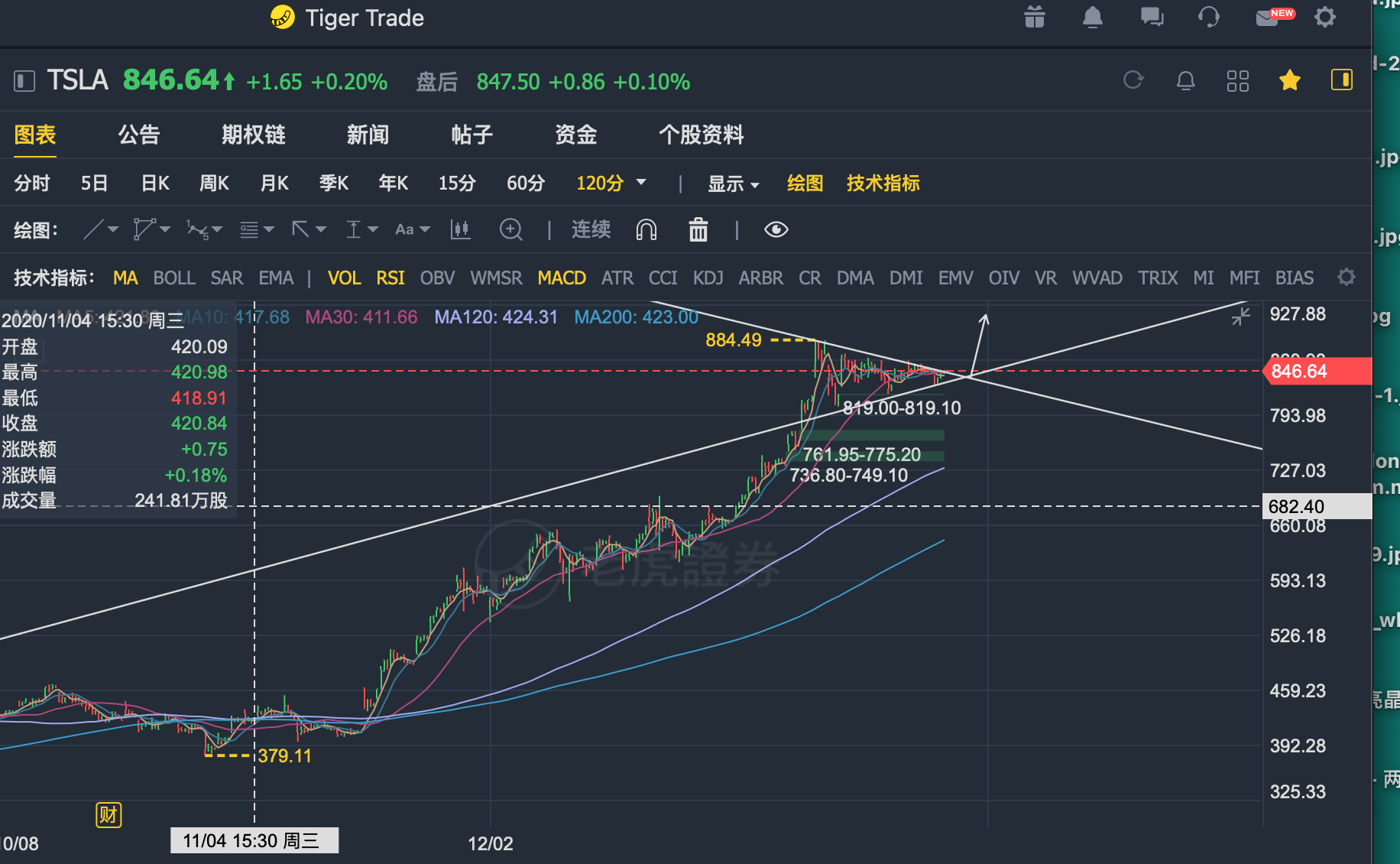Enable the SAR indicator

coord(227,278)
